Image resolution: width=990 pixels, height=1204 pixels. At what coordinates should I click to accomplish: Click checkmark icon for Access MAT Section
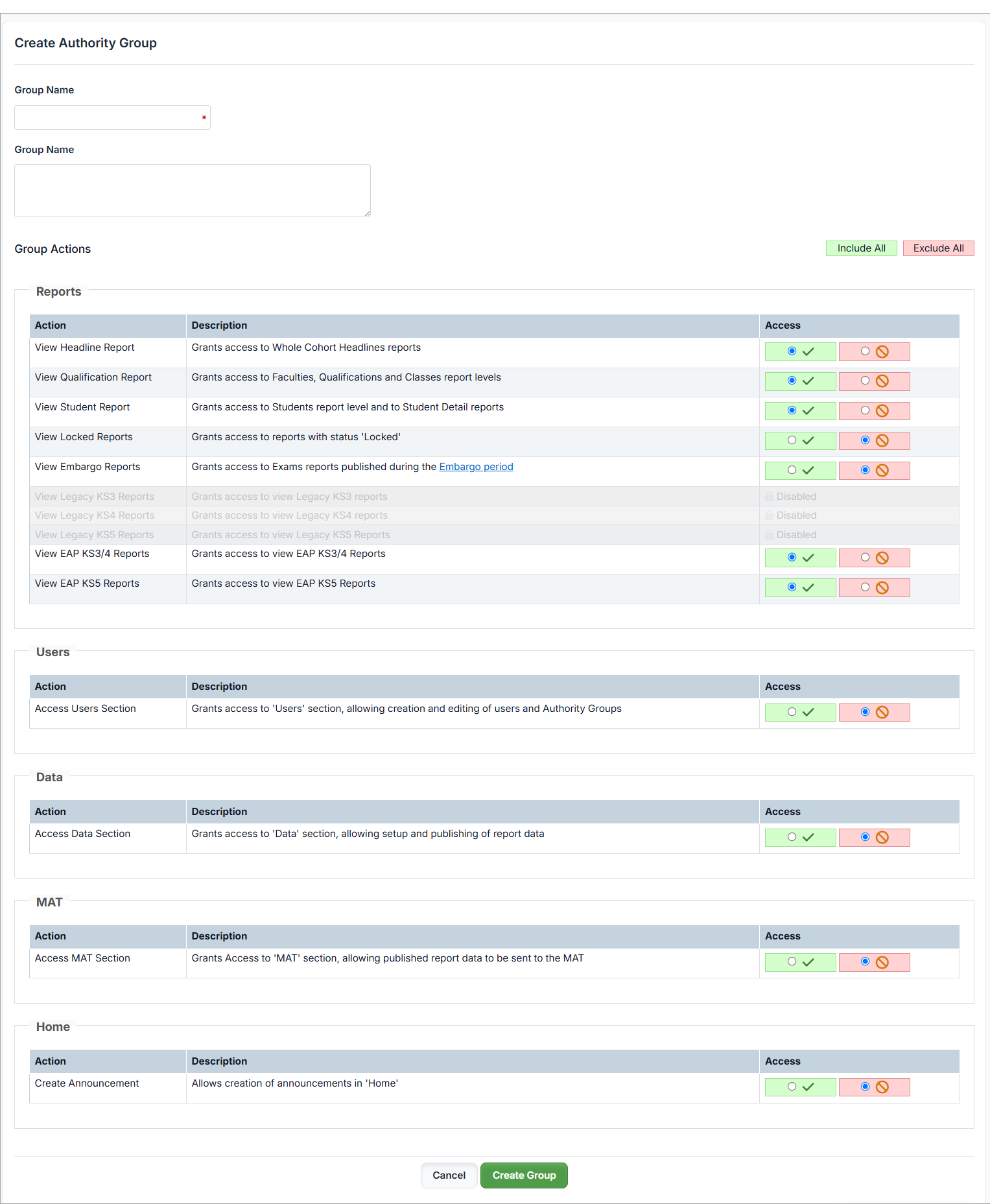pos(808,963)
